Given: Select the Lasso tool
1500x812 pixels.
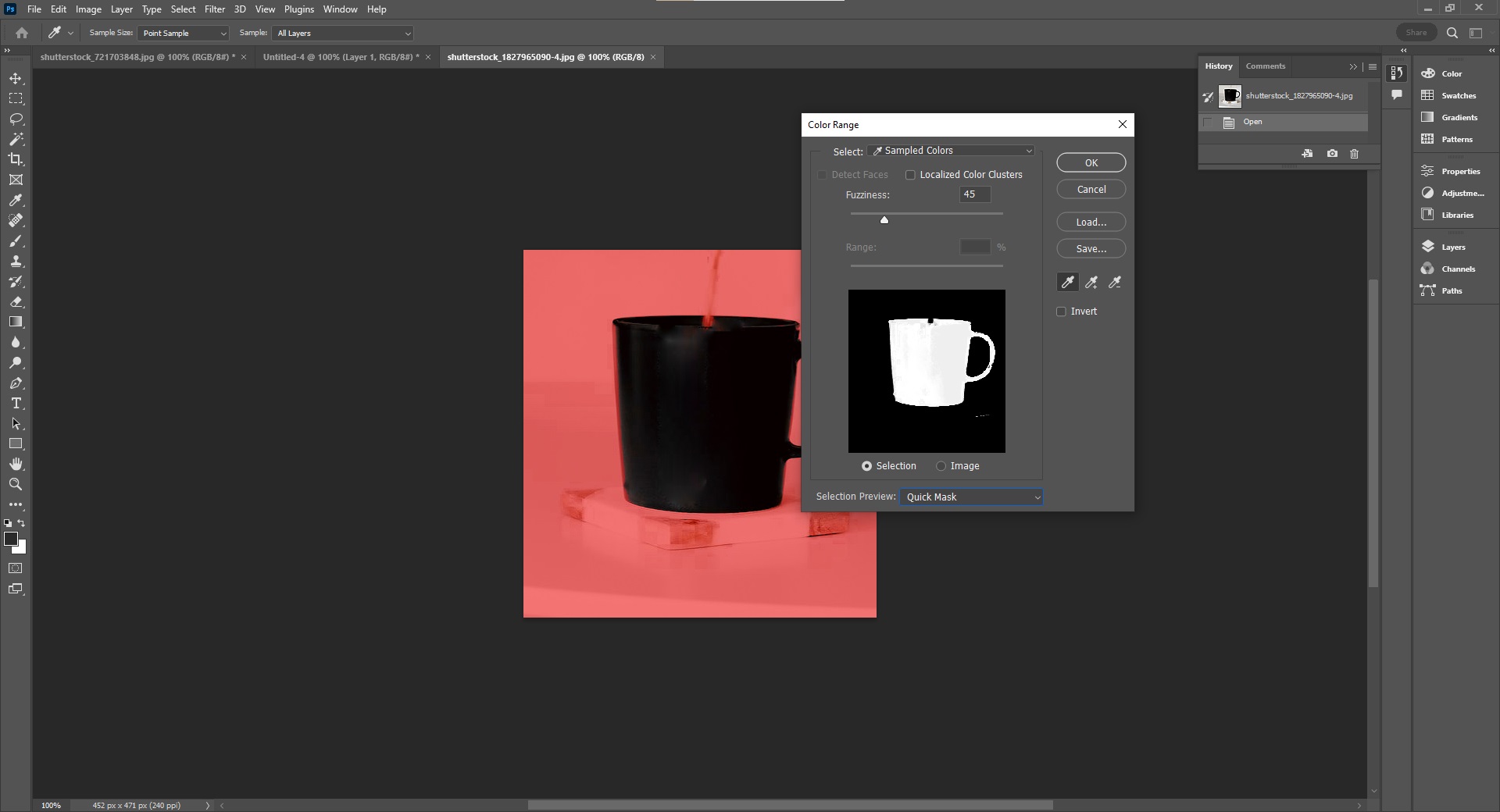Looking at the screenshot, I should (x=16, y=119).
